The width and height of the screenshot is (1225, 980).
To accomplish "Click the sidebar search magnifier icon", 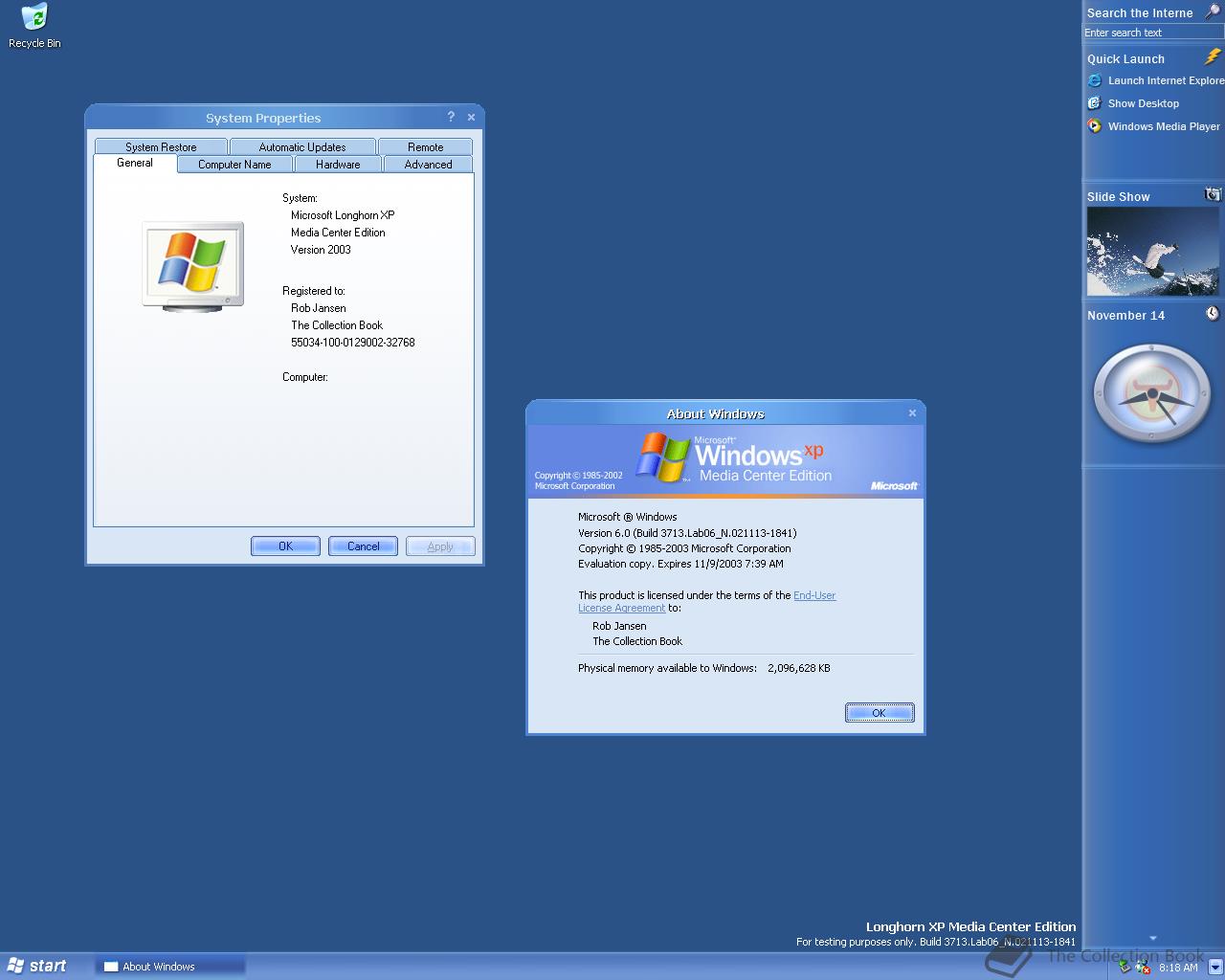I will coord(1212,11).
